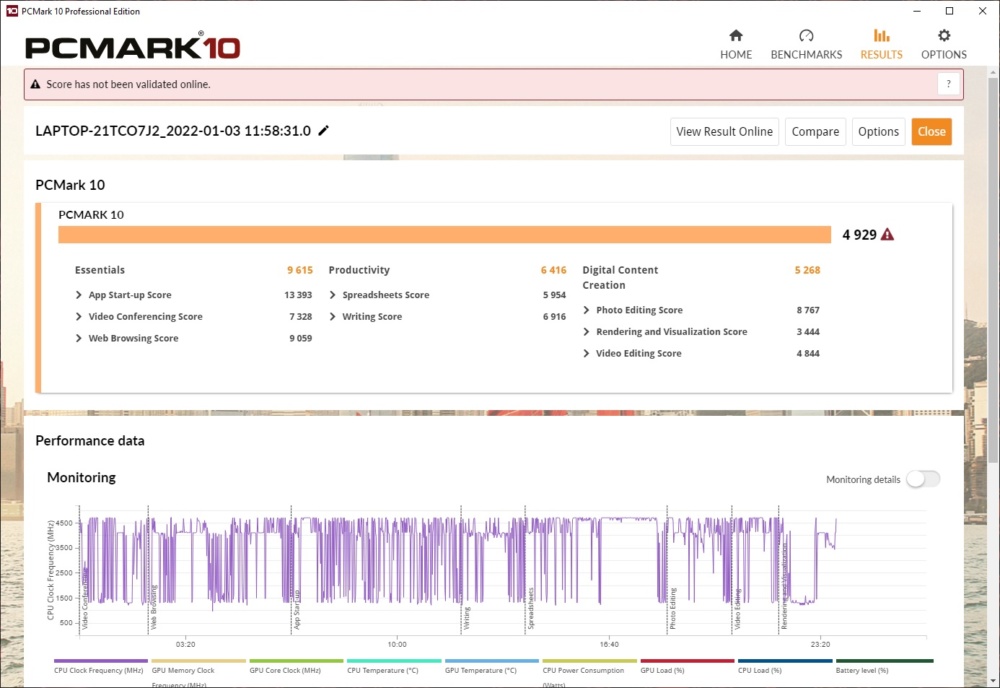Toggle GPU Temperature legend swatch
The image size is (1000, 688).
pyautogui.click(x=492, y=661)
